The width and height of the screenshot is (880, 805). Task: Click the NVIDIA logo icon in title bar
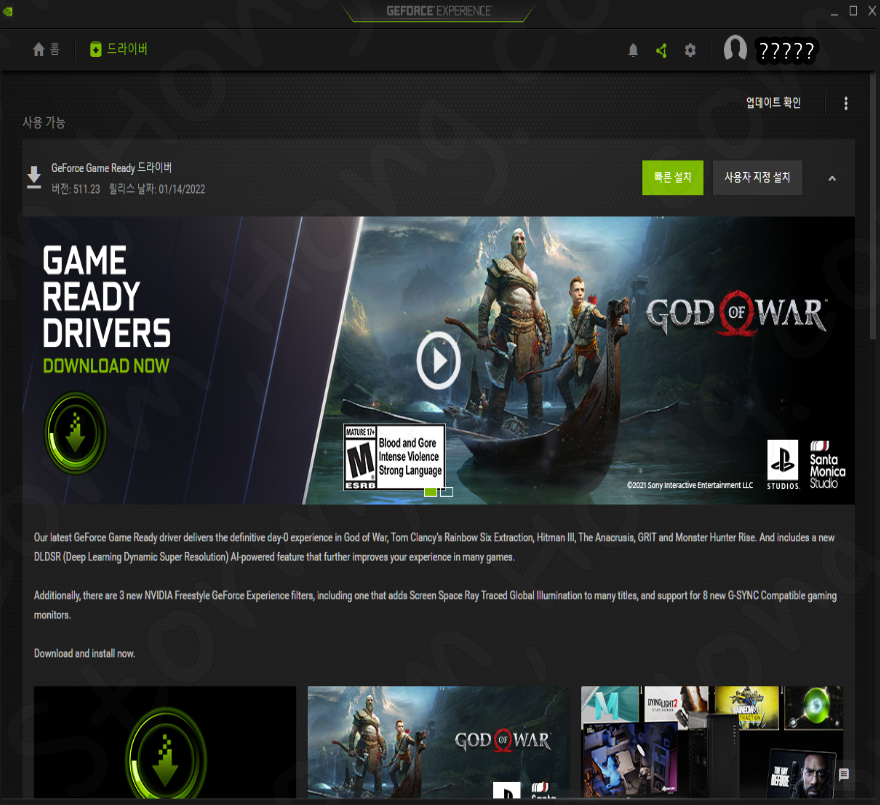pos(7,11)
